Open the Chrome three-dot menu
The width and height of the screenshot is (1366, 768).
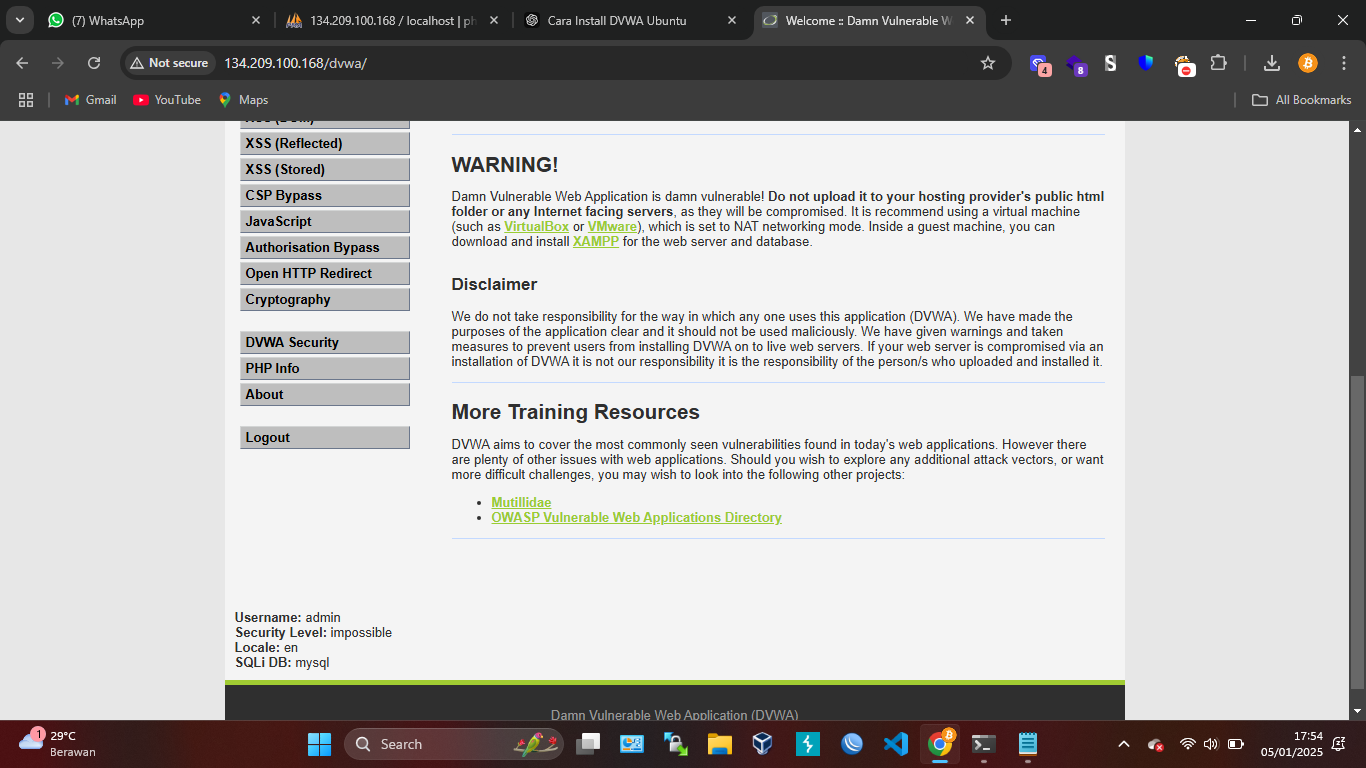pyautogui.click(x=1343, y=63)
